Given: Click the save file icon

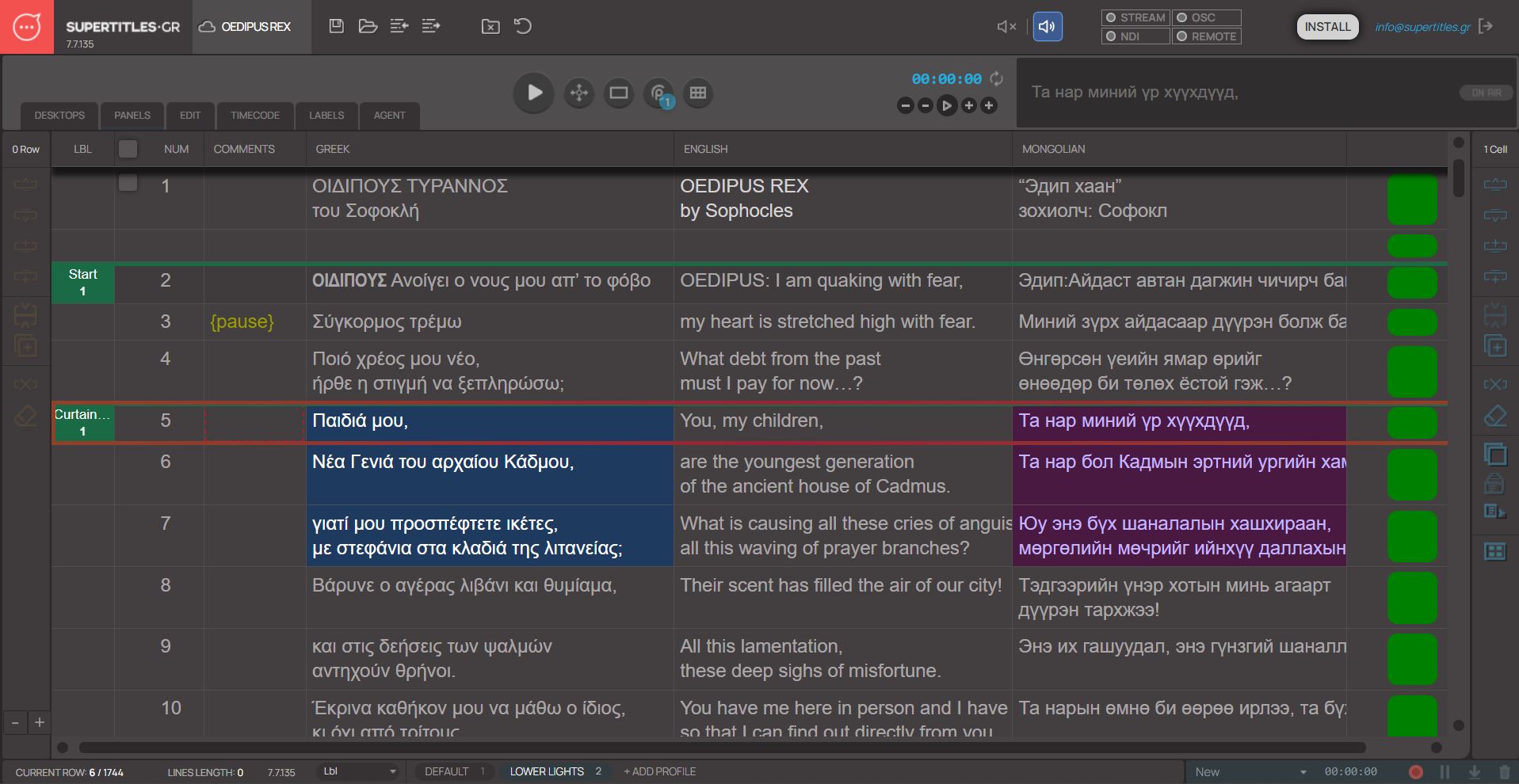Looking at the screenshot, I should point(337,26).
